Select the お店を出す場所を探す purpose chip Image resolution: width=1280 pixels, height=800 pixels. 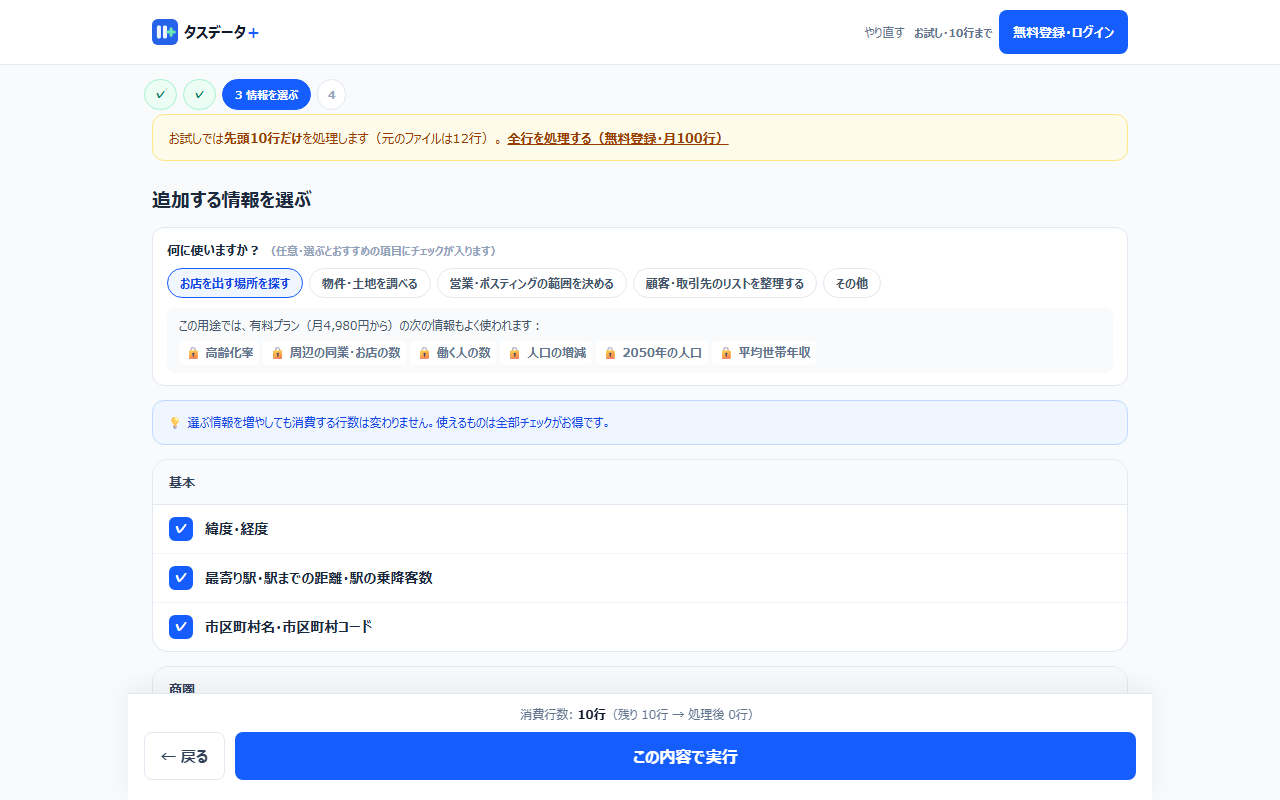pyautogui.click(x=235, y=283)
